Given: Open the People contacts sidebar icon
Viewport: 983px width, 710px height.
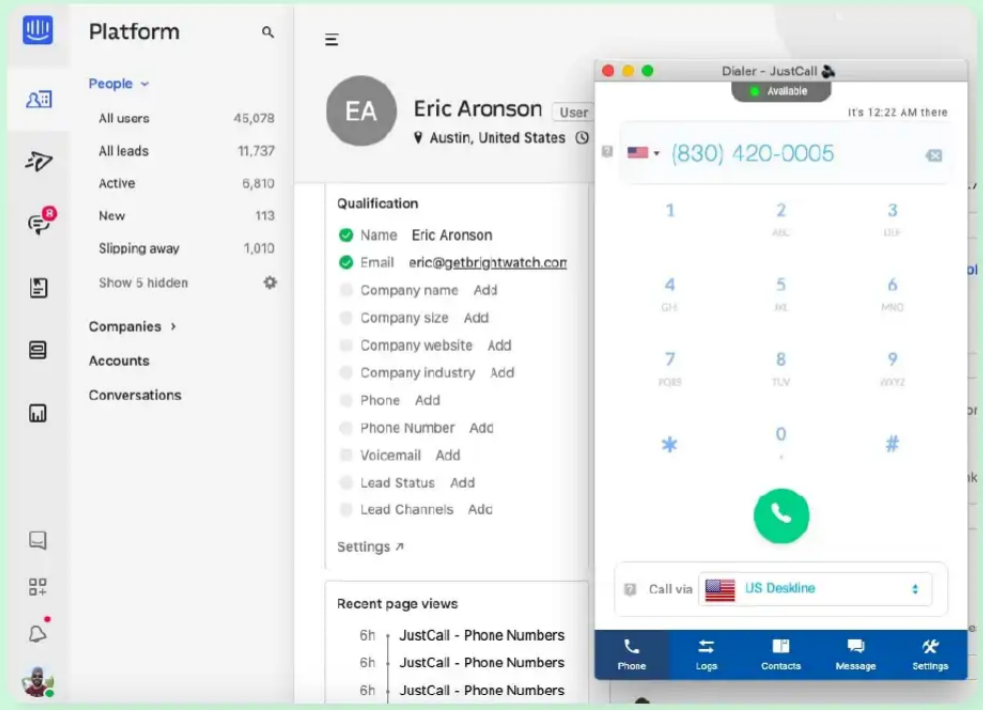Looking at the screenshot, I should point(38,99).
